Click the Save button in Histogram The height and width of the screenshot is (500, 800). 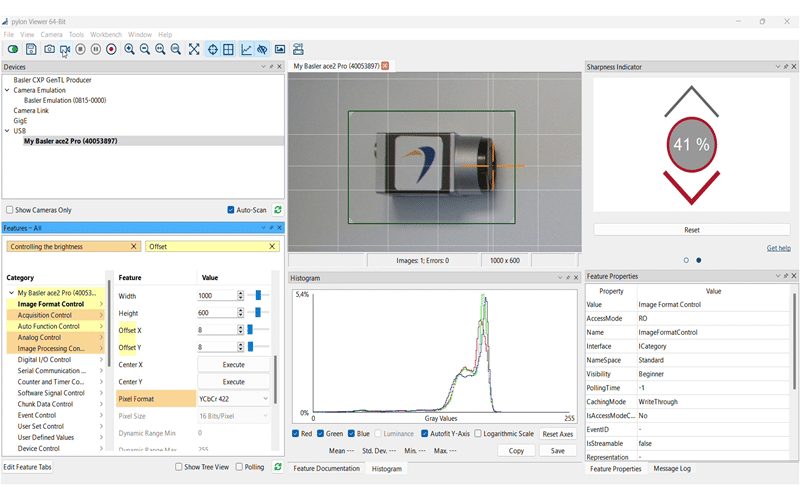coord(558,451)
